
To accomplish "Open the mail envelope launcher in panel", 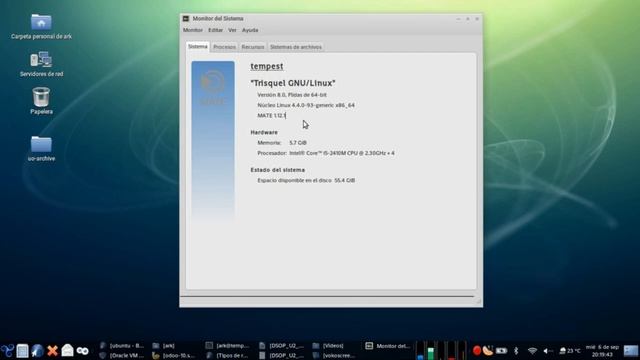I will tap(67, 350).
